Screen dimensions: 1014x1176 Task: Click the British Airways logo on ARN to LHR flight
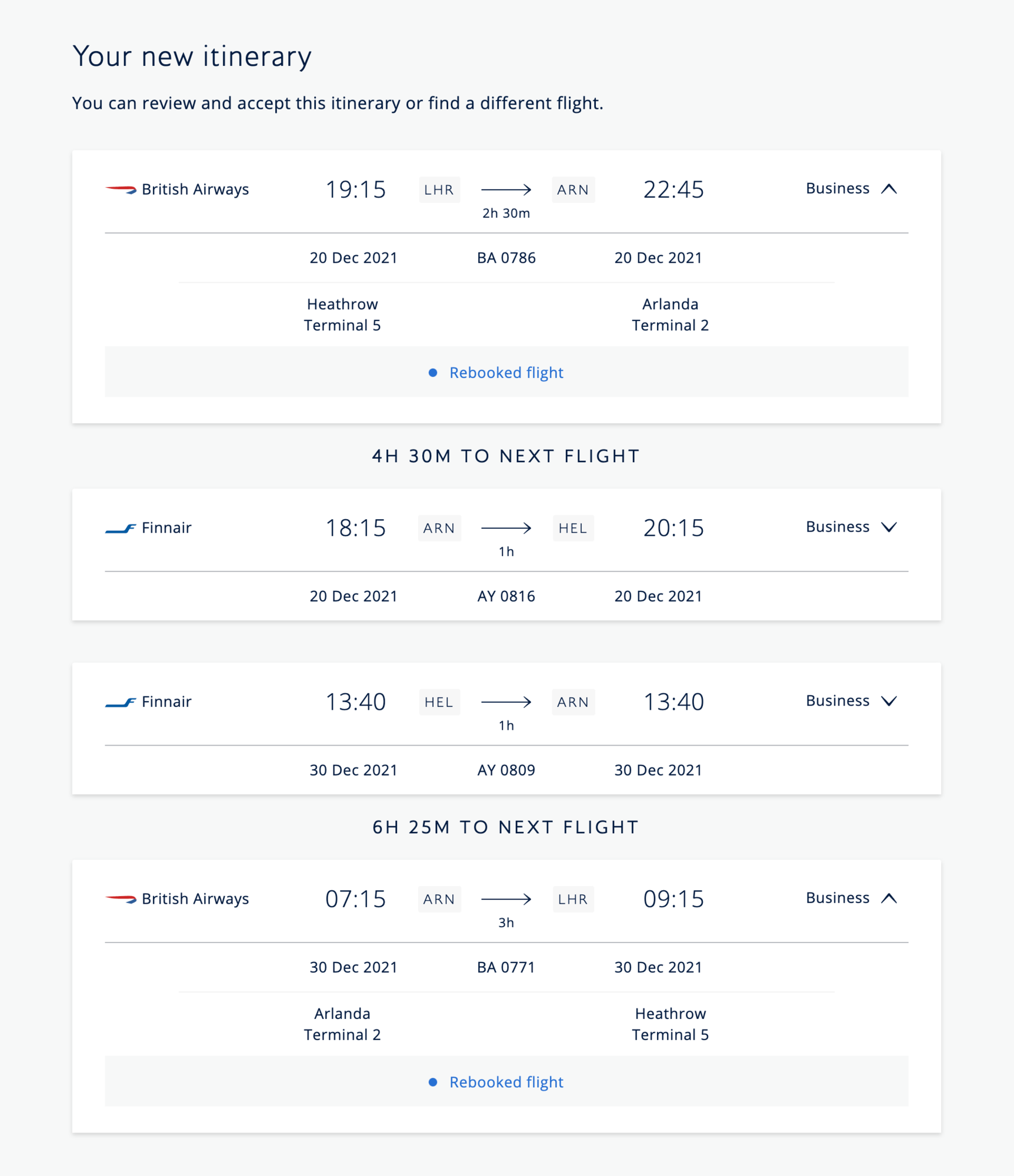point(121,898)
